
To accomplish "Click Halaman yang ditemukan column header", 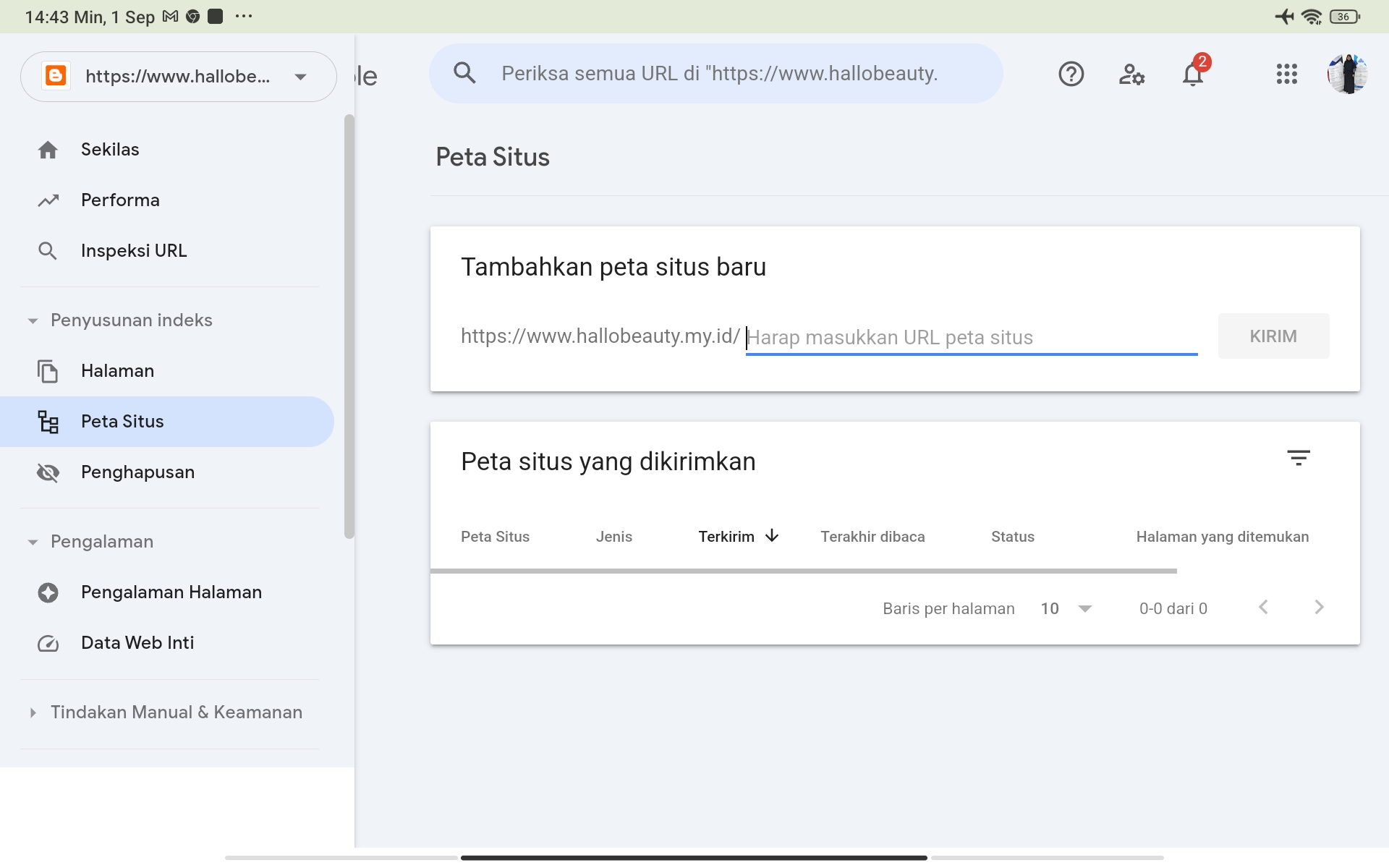I will click(1223, 537).
